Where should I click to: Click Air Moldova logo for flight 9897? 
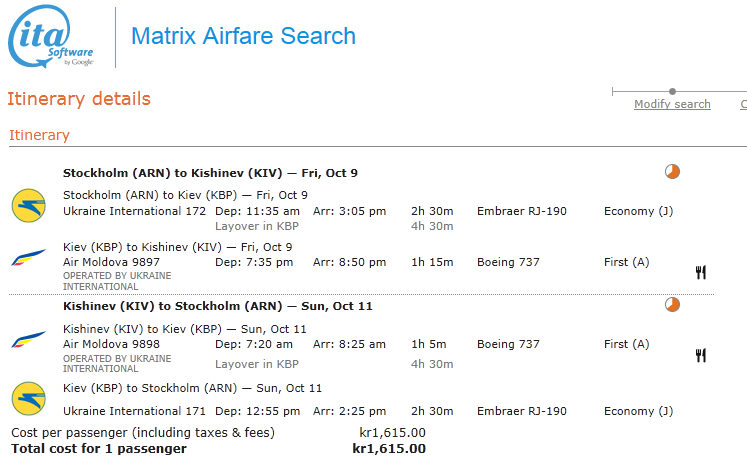coord(29,257)
